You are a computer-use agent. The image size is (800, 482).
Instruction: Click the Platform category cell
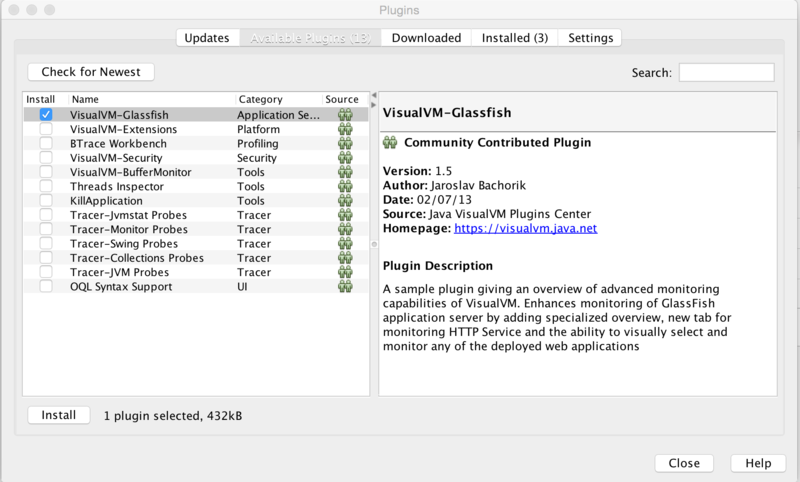point(258,129)
